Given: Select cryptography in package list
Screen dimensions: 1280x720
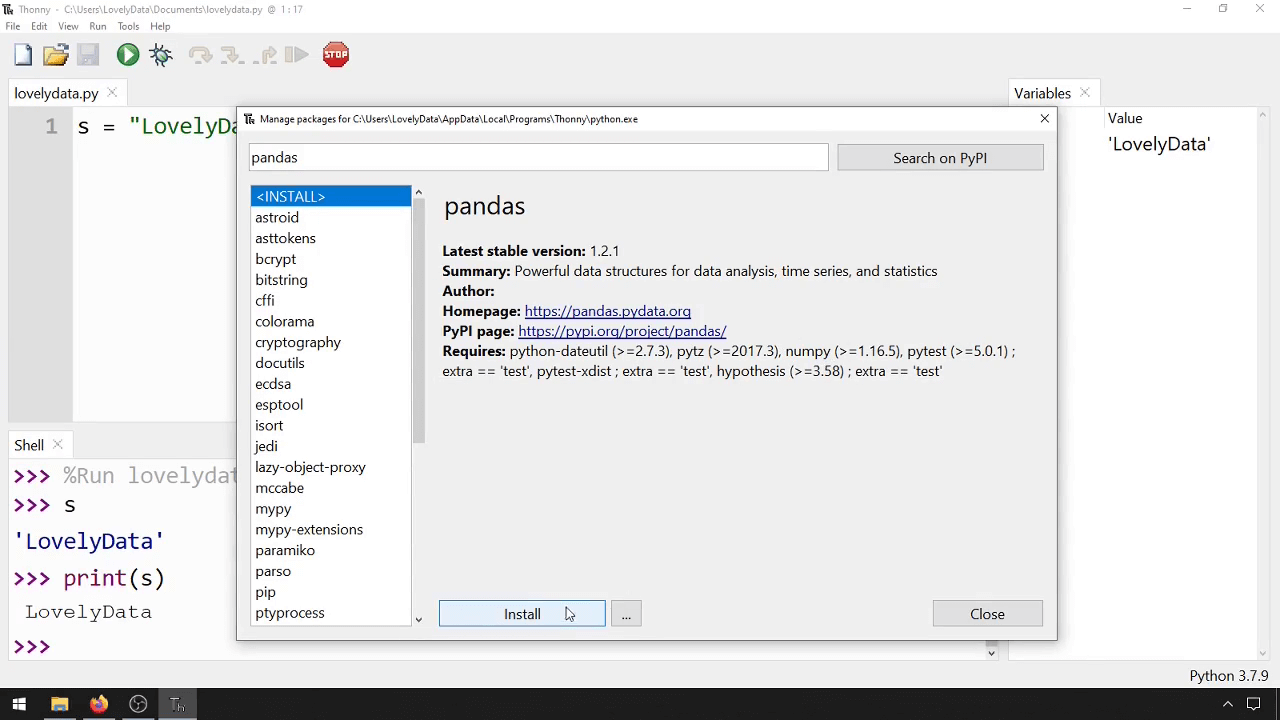Looking at the screenshot, I should tap(330, 342).
